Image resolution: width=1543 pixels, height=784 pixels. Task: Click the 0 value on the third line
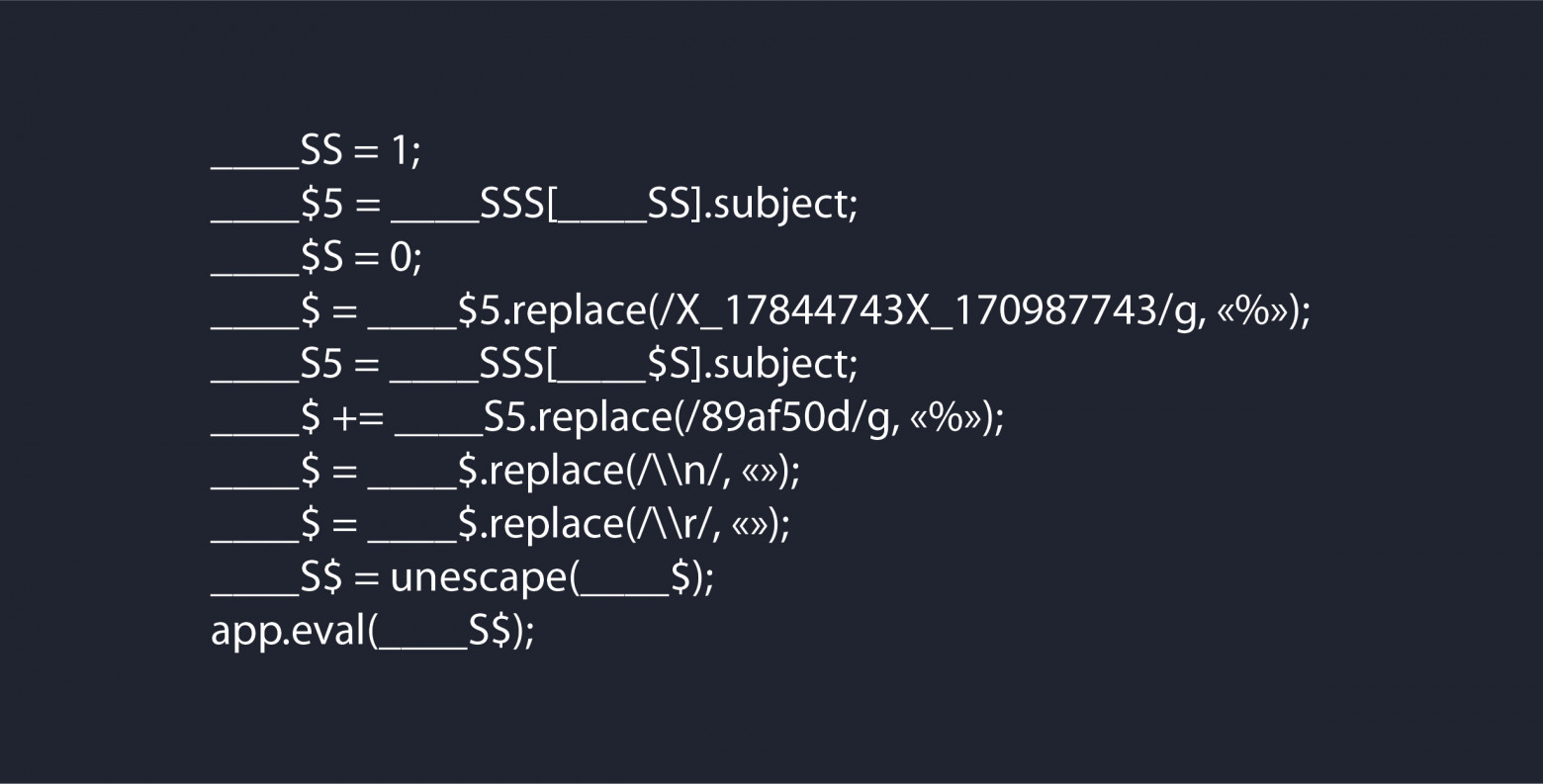tap(401, 258)
